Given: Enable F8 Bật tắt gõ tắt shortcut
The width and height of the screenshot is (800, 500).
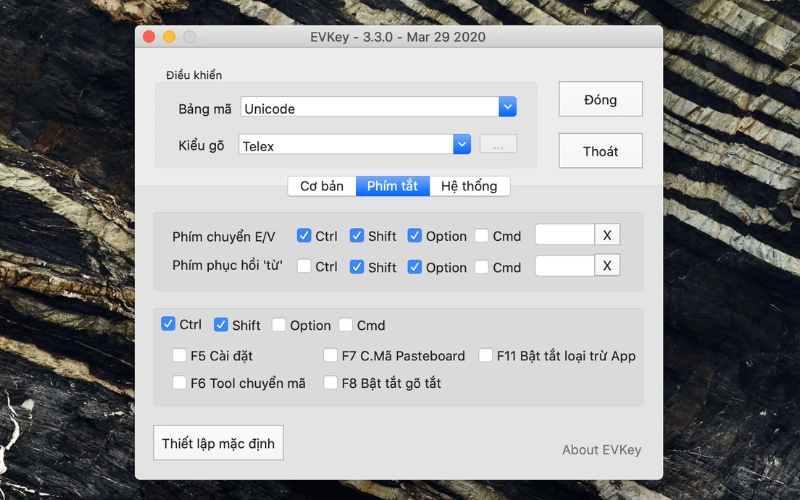Looking at the screenshot, I should (x=331, y=382).
